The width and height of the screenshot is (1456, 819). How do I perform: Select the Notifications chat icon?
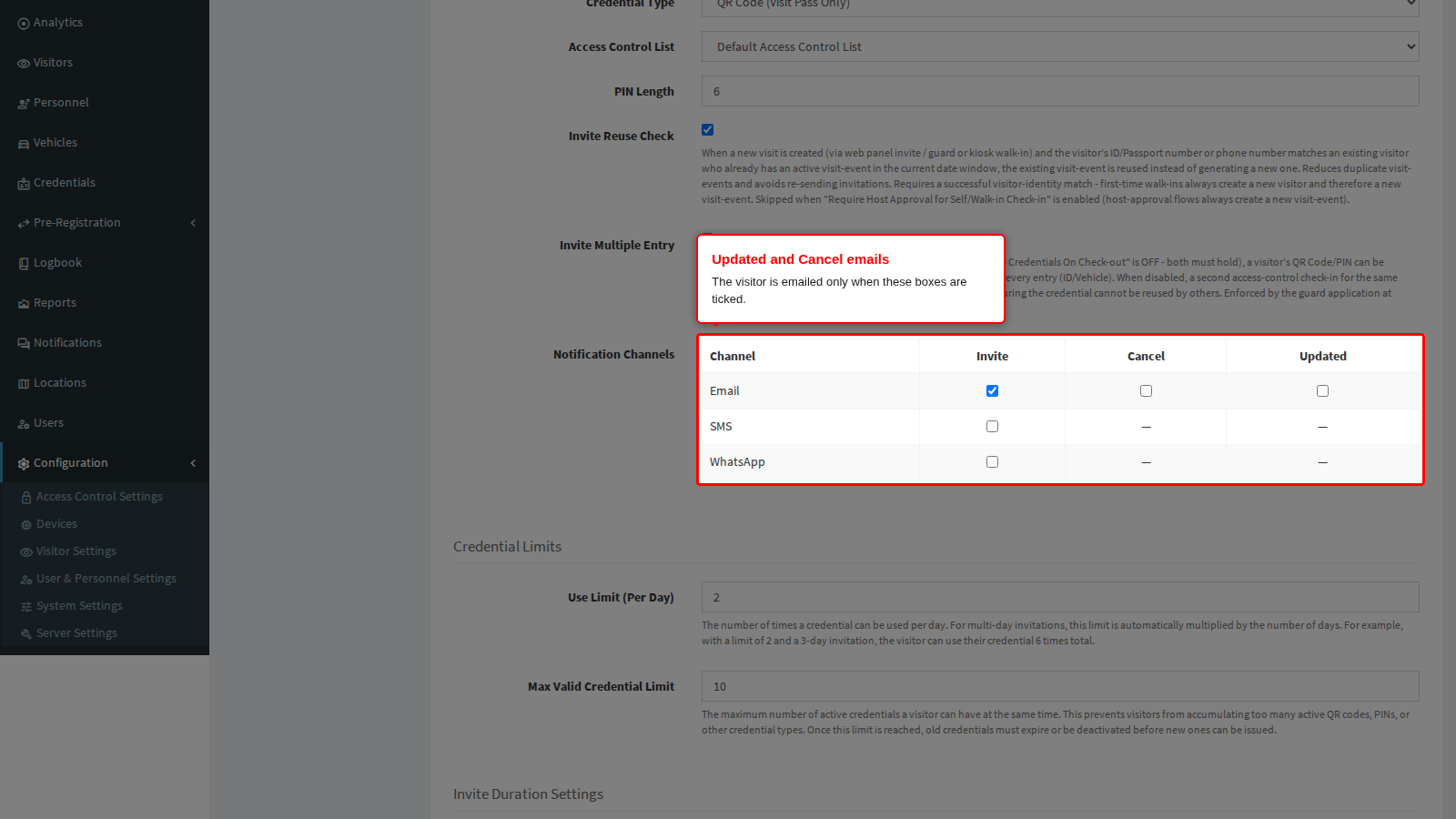(24, 344)
